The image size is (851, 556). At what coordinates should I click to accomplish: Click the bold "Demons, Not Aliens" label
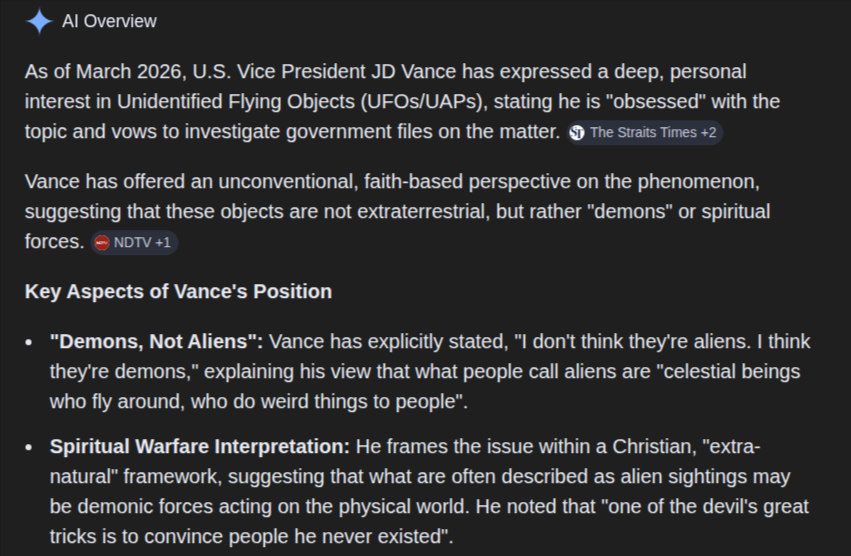coord(156,342)
